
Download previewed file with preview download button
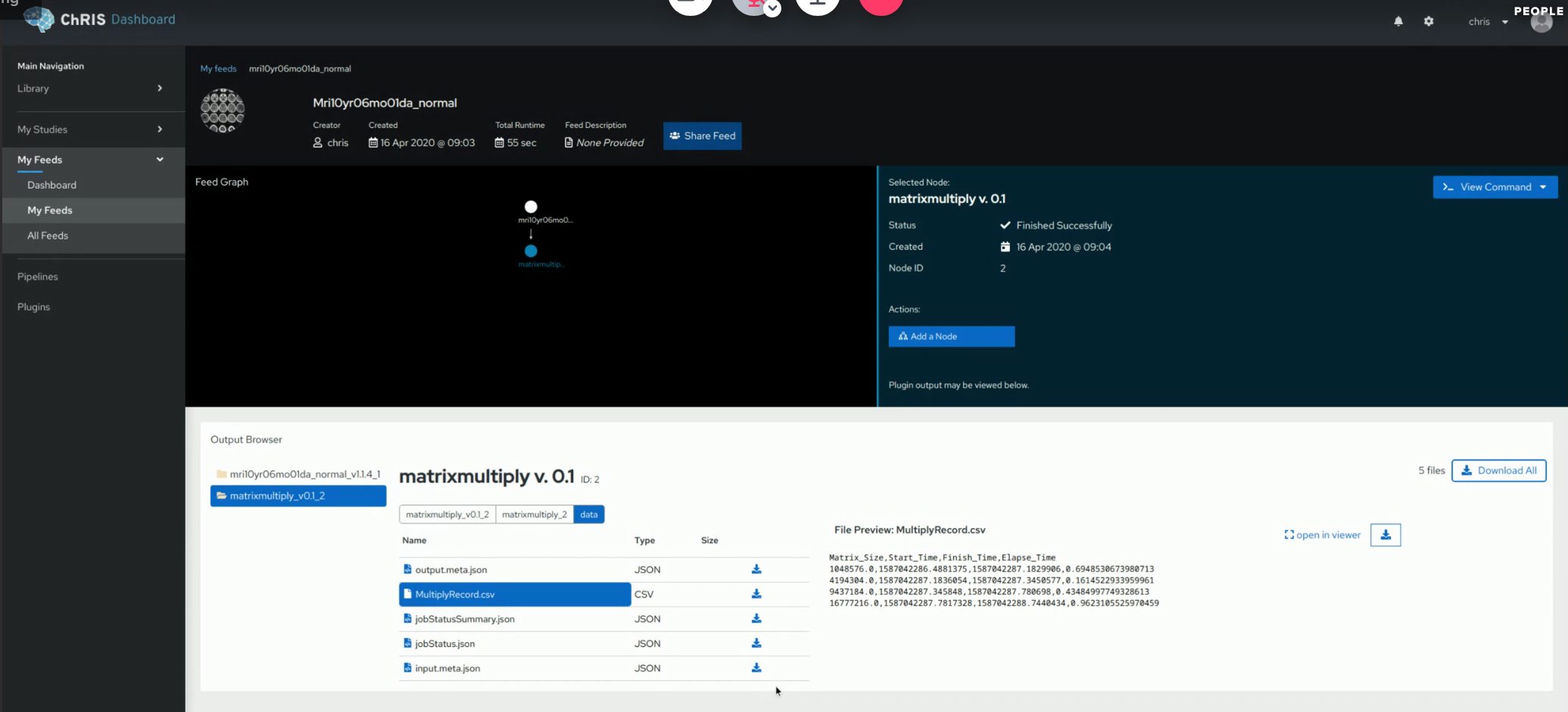[1386, 535]
